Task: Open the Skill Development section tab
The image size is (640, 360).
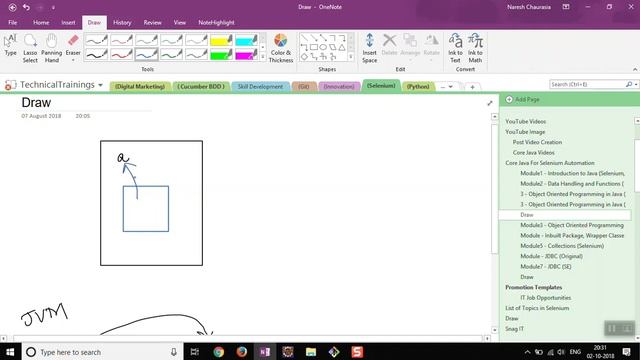Action: click(x=260, y=87)
